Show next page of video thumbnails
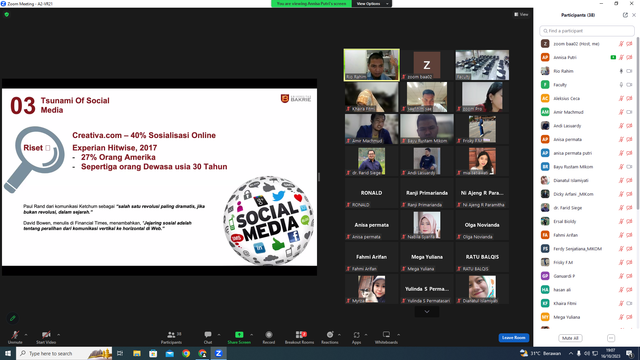Screen dimensions: 640x360 coord(427,312)
